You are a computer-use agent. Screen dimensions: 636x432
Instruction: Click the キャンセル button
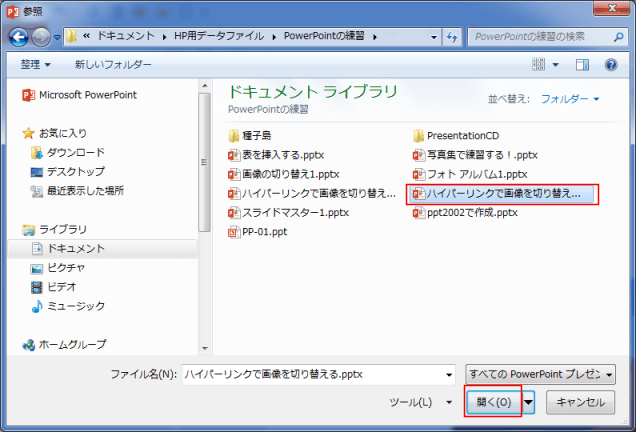[x=580, y=402]
